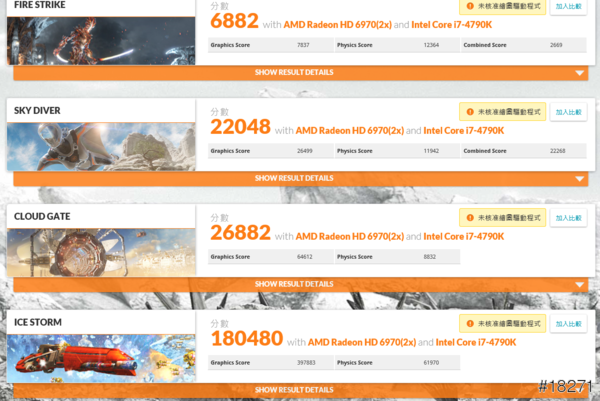The width and height of the screenshot is (600, 401).
Task: Click Intel Core i7-4790K in Cloud Gate row
Action: [464, 236]
